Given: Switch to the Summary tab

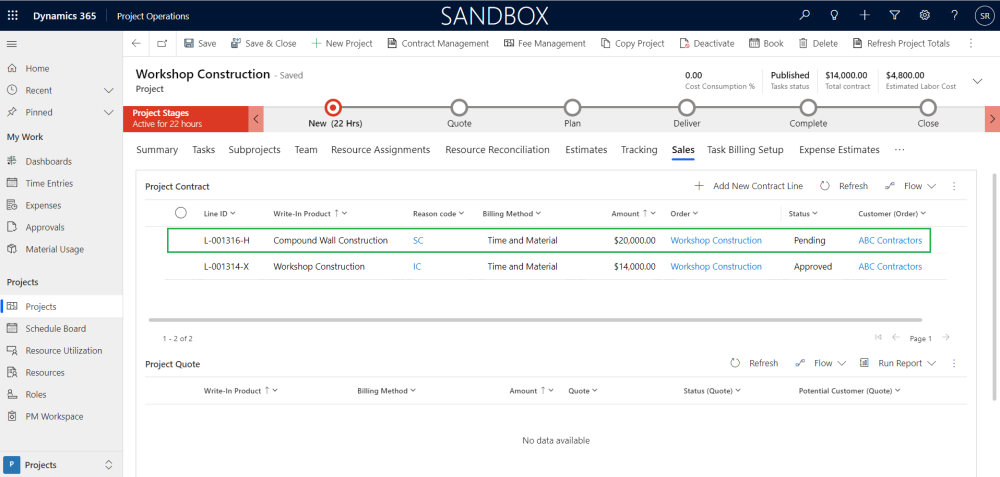Looking at the screenshot, I should pos(157,150).
